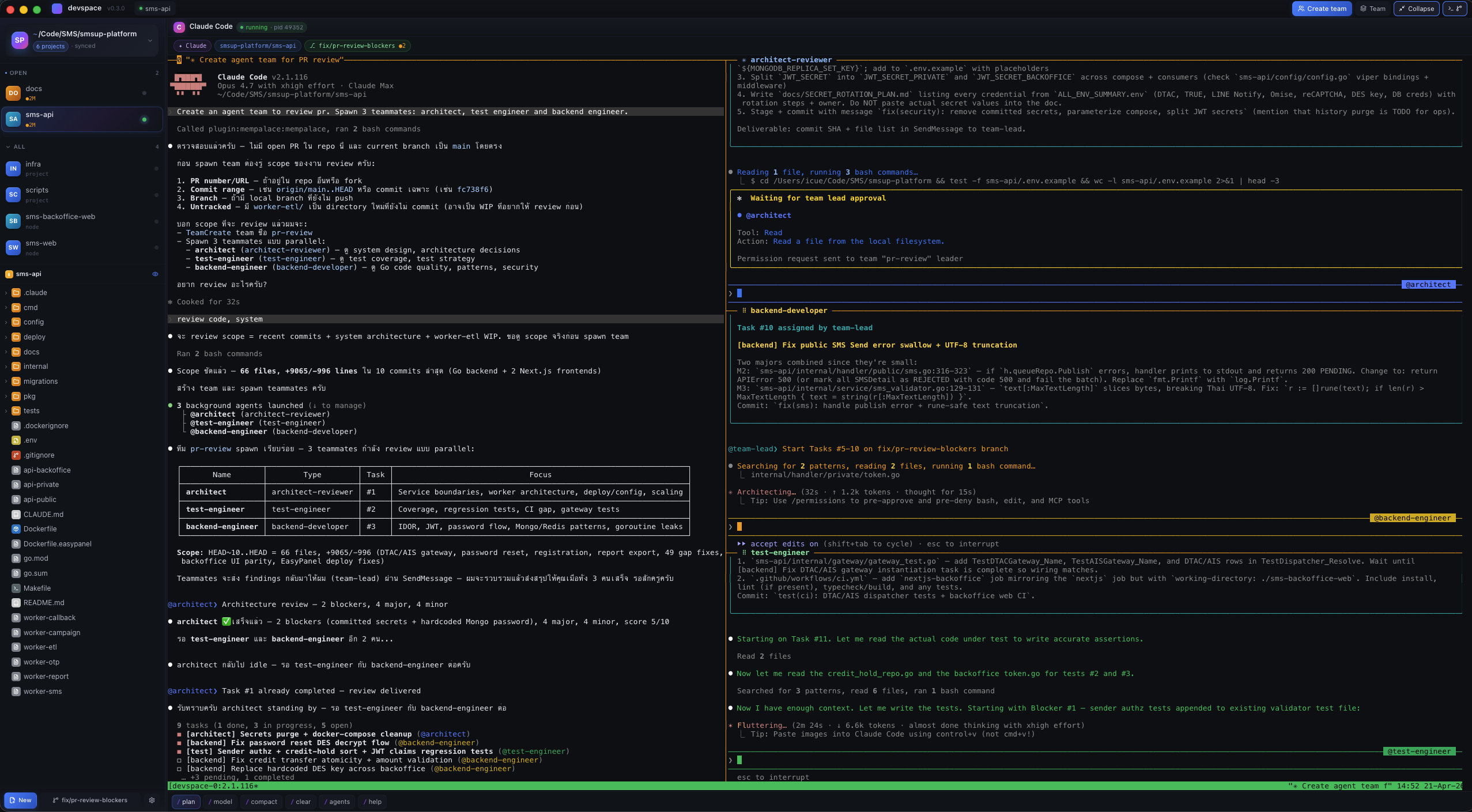Click the @backend-engineer pane prompt input

point(1095,527)
